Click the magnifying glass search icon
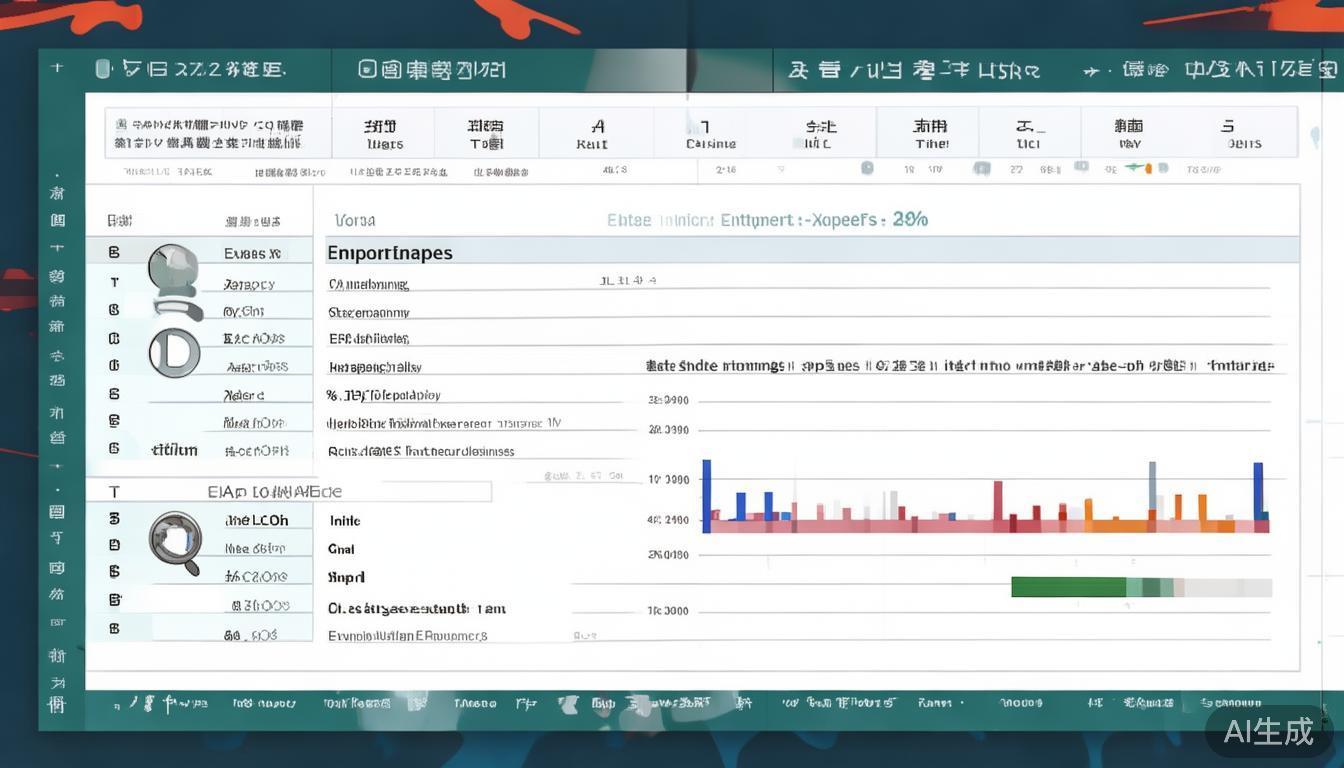Viewport: 1344px width, 768px height. (x=176, y=541)
